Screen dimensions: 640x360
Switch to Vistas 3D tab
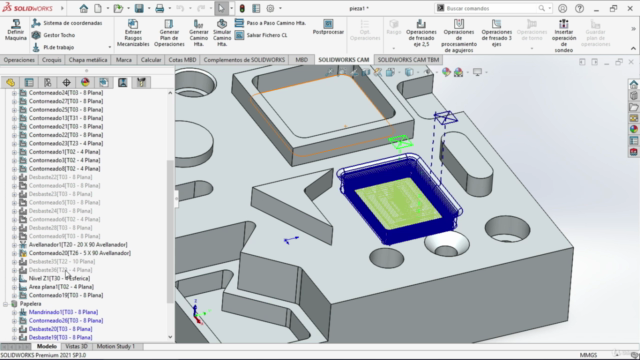click(76, 347)
